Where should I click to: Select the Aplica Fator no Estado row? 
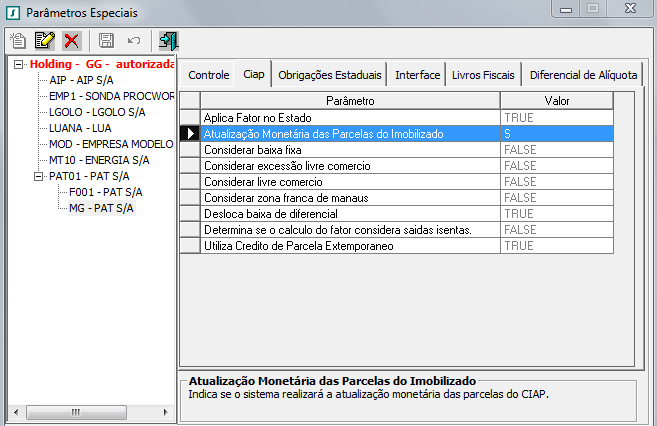pos(397,118)
